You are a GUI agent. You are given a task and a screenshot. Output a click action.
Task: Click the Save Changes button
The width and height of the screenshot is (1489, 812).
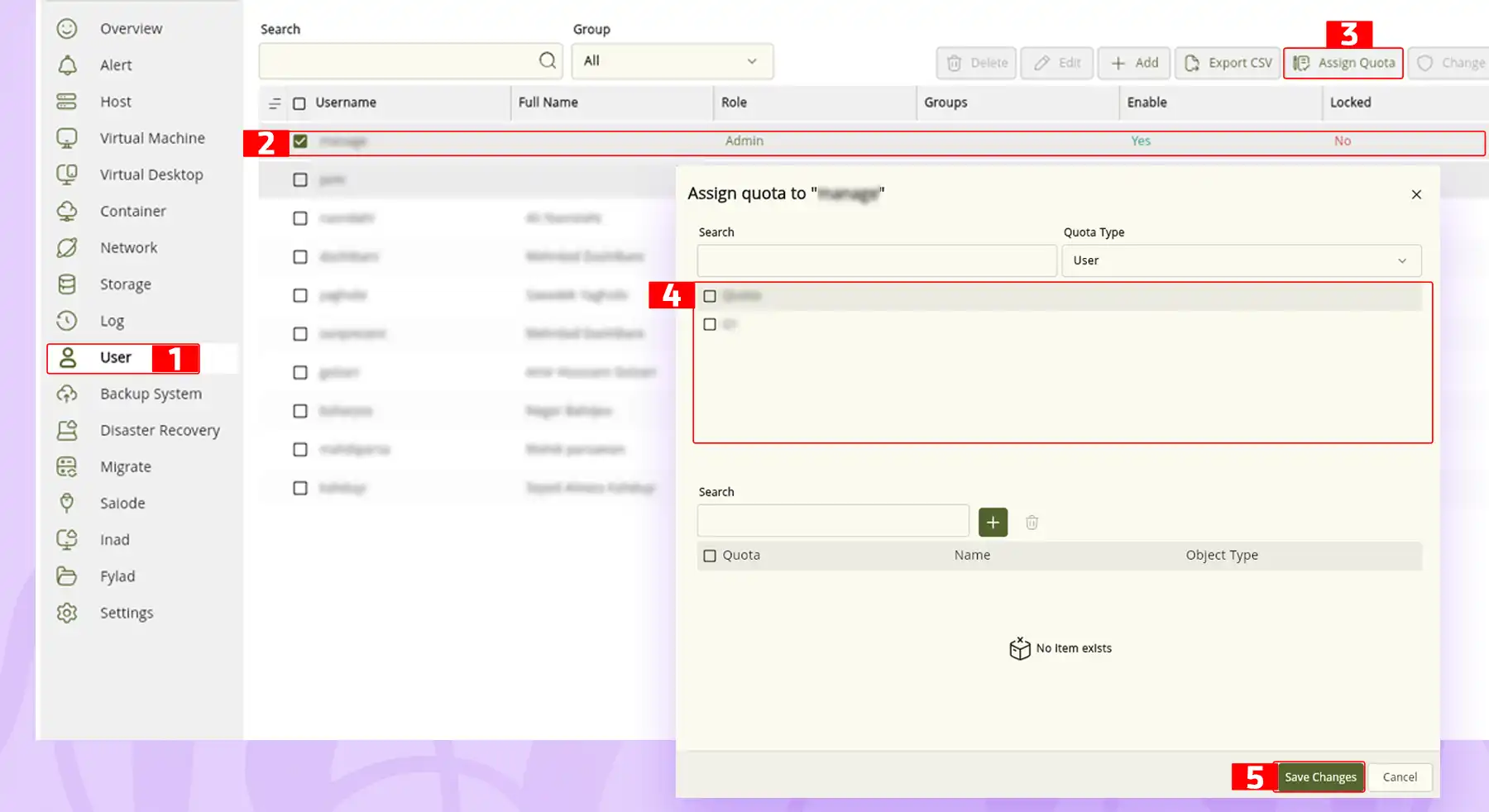(x=1319, y=777)
